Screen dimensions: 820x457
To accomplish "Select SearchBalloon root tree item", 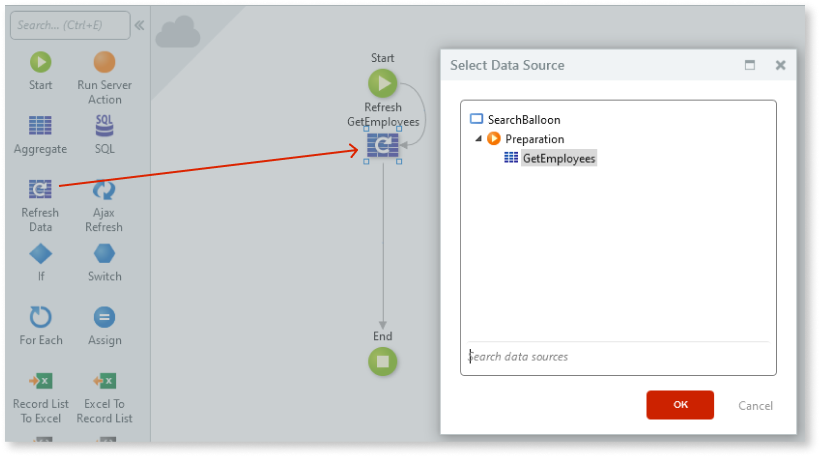I will (523, 119).
